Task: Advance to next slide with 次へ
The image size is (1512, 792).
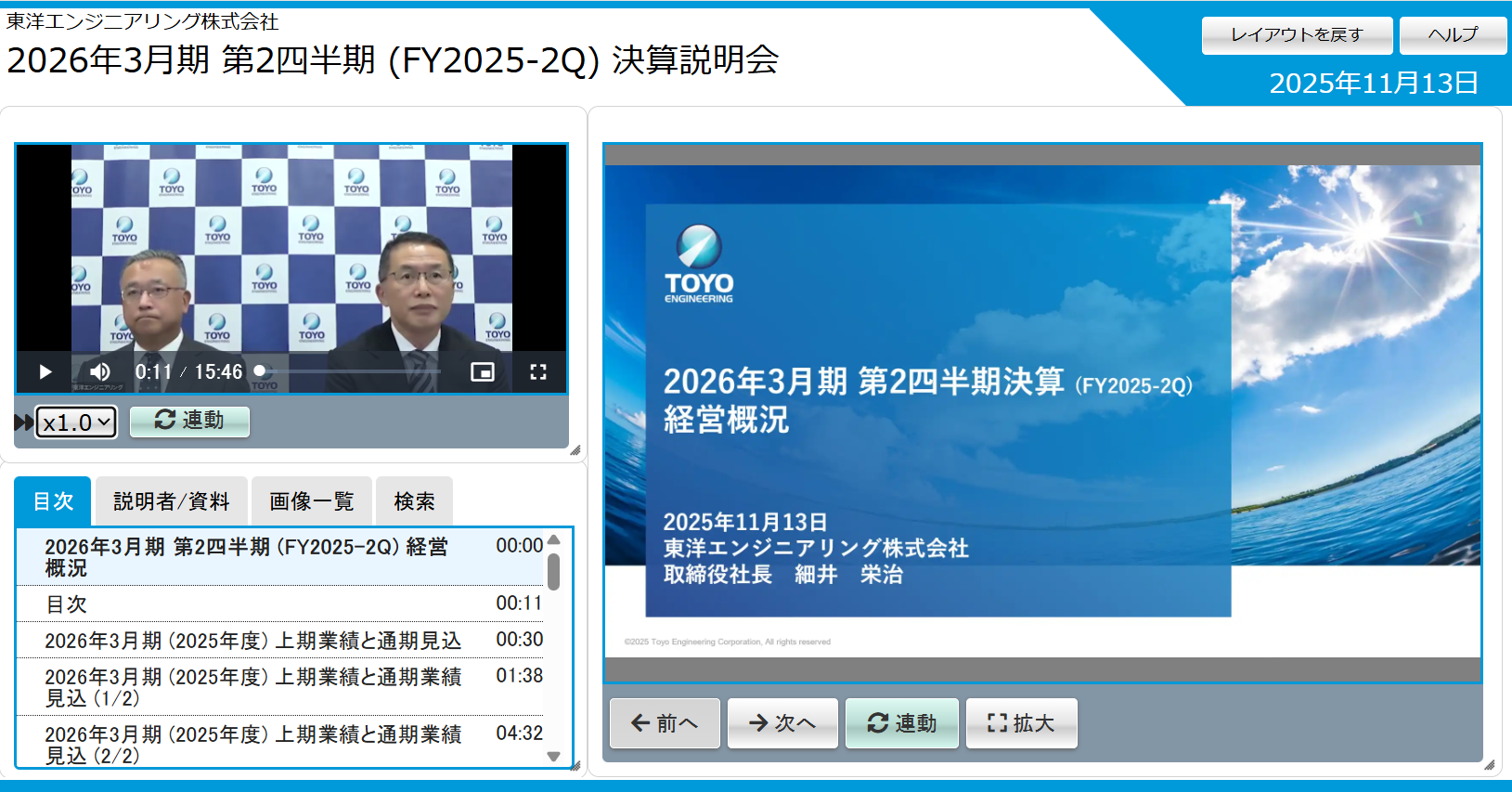Action: tap(782, 723)
